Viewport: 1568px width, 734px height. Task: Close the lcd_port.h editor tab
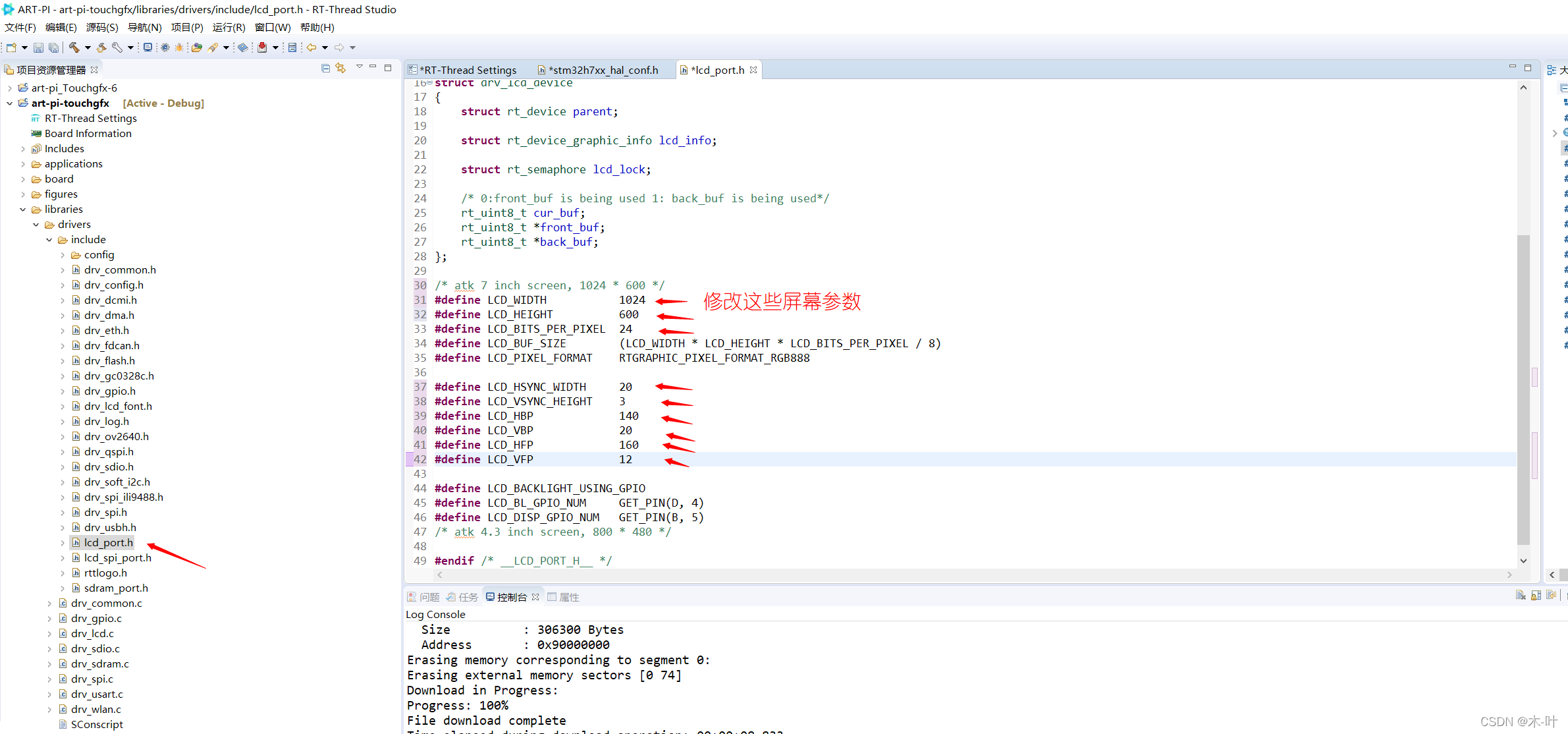pos(753,70)
